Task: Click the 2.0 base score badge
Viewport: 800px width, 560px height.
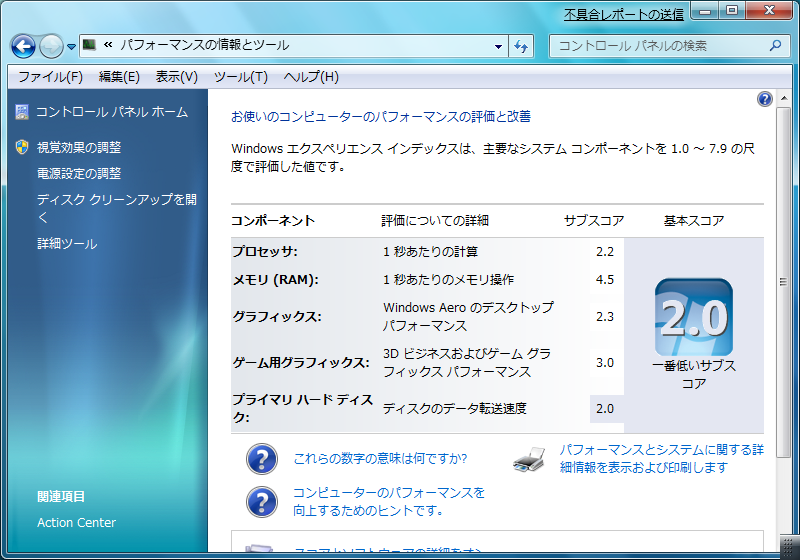Action: tap(694, 317)
